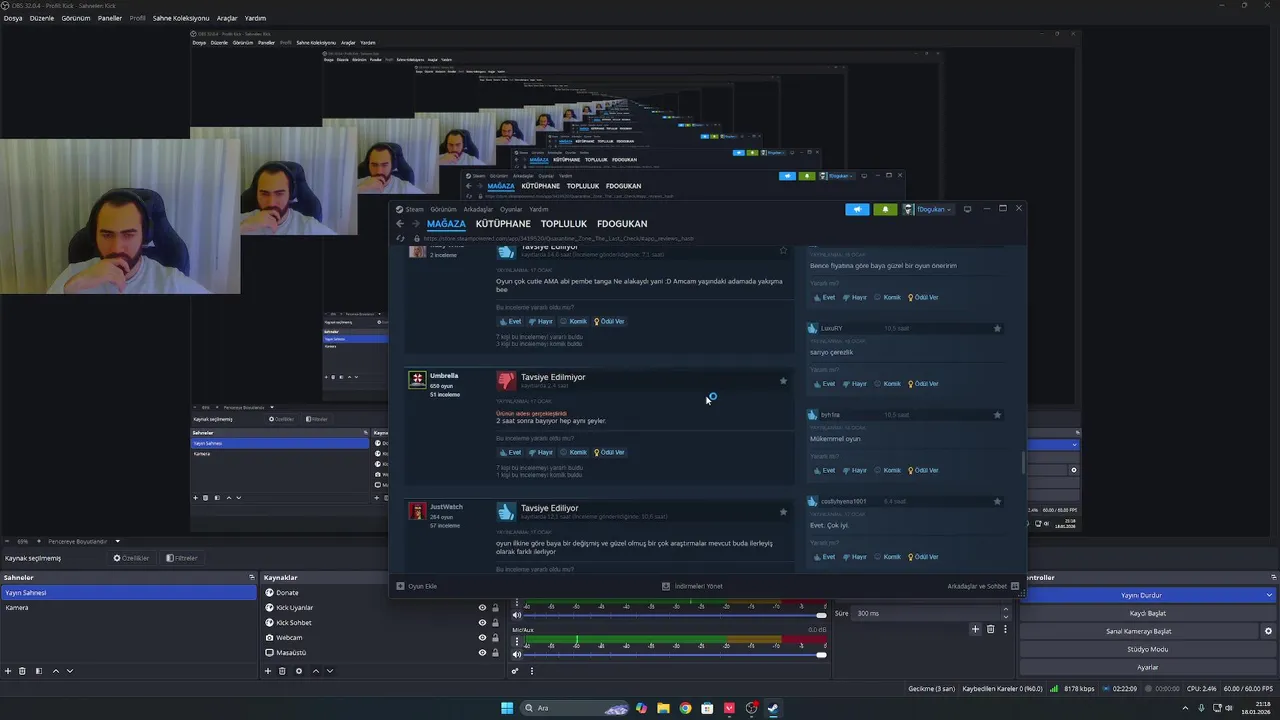Add a new source with the plus icon in Kaynaklar
1280x720 pixels.
point(267,671)
